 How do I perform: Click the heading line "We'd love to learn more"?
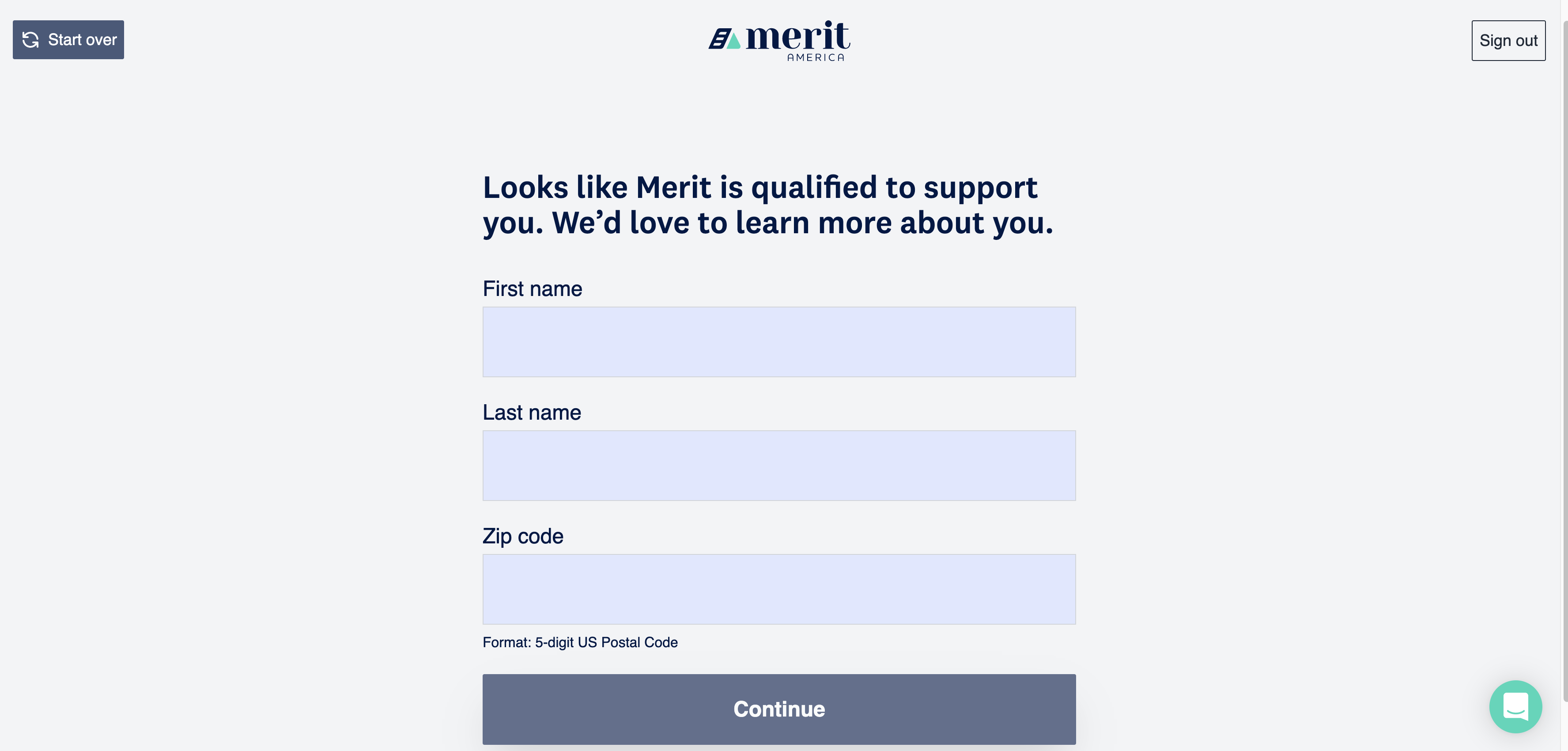coord(767,222)
